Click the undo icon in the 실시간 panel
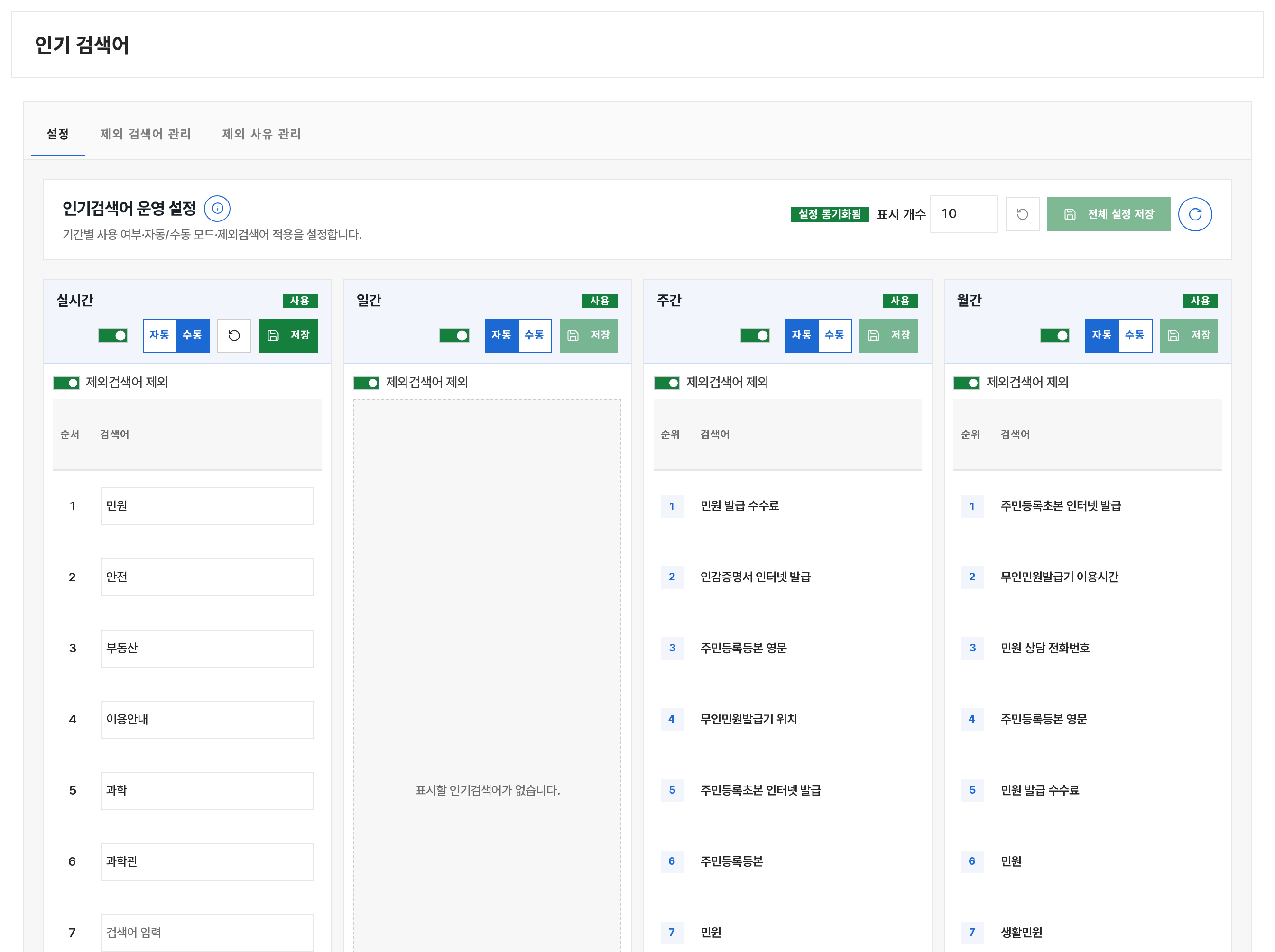This screenshot has width=1275, height=952. (x=234, y=335)
